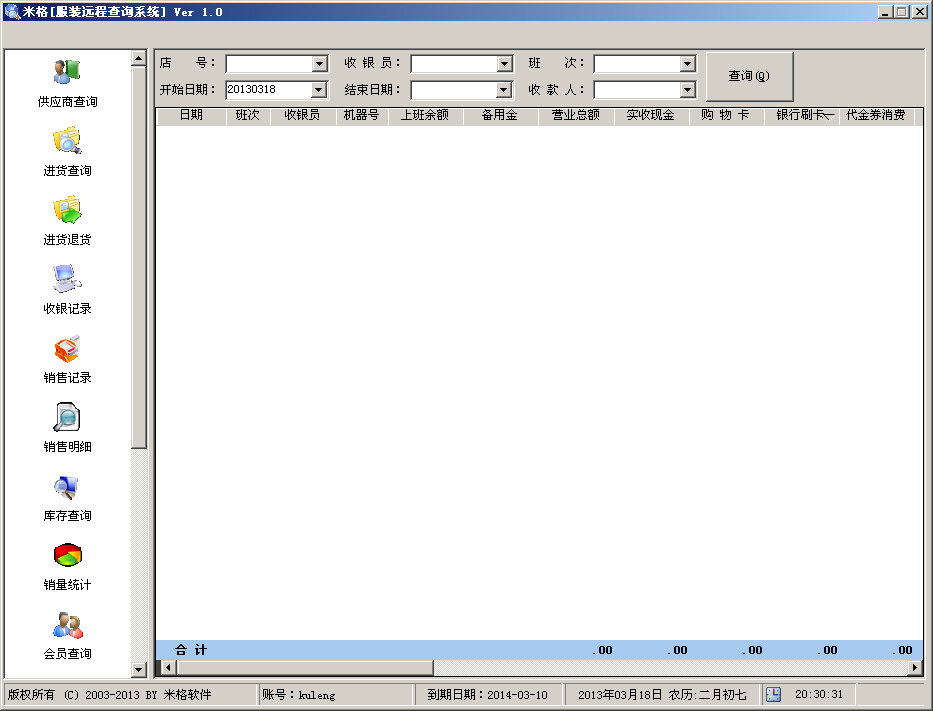Click table horizontal scroll right arrow
This screenshot has height=711, width=933.
click(915, 668)
